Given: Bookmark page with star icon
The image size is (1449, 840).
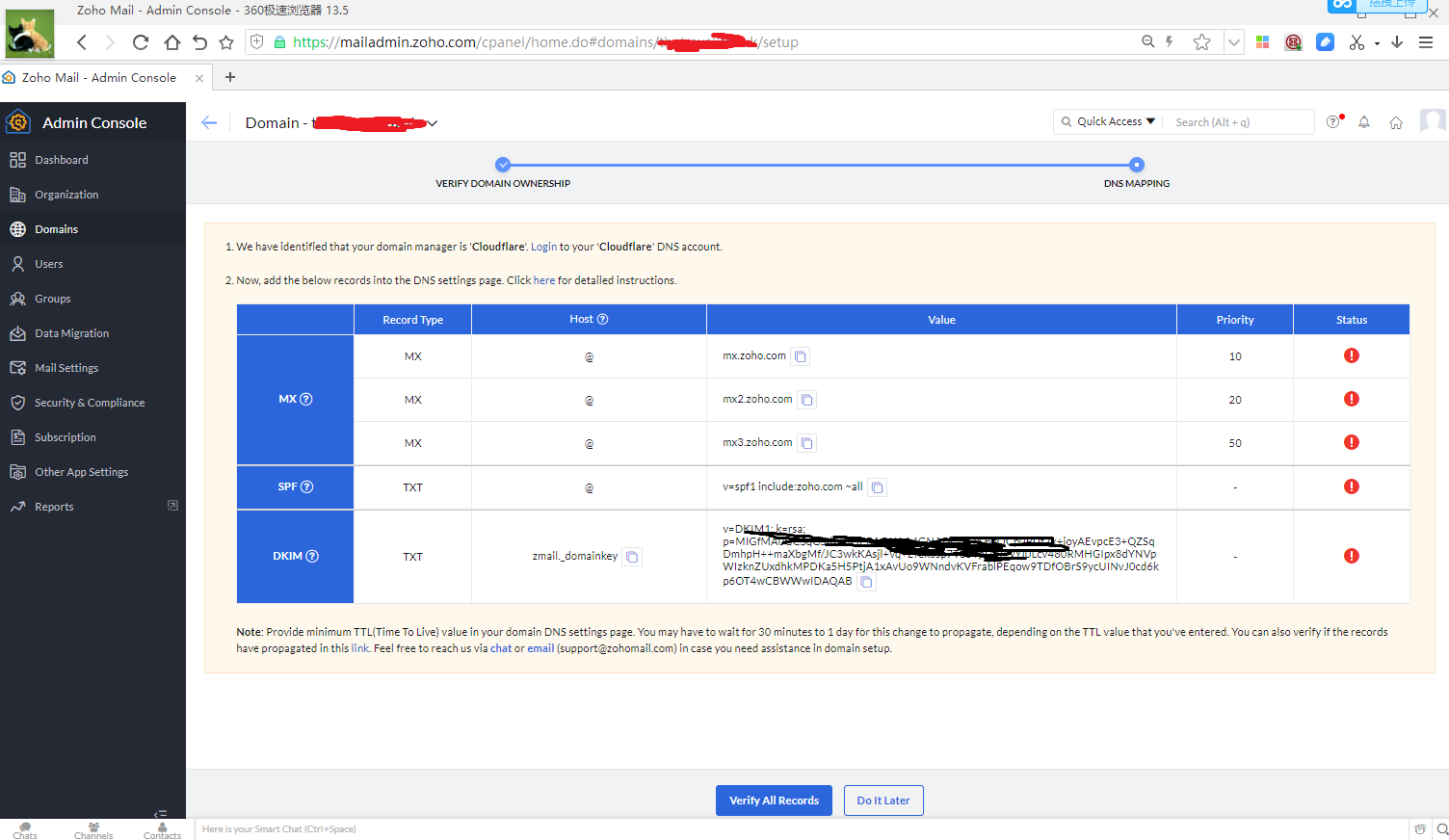Looking at the screenshot, I should click(1201, 42).
